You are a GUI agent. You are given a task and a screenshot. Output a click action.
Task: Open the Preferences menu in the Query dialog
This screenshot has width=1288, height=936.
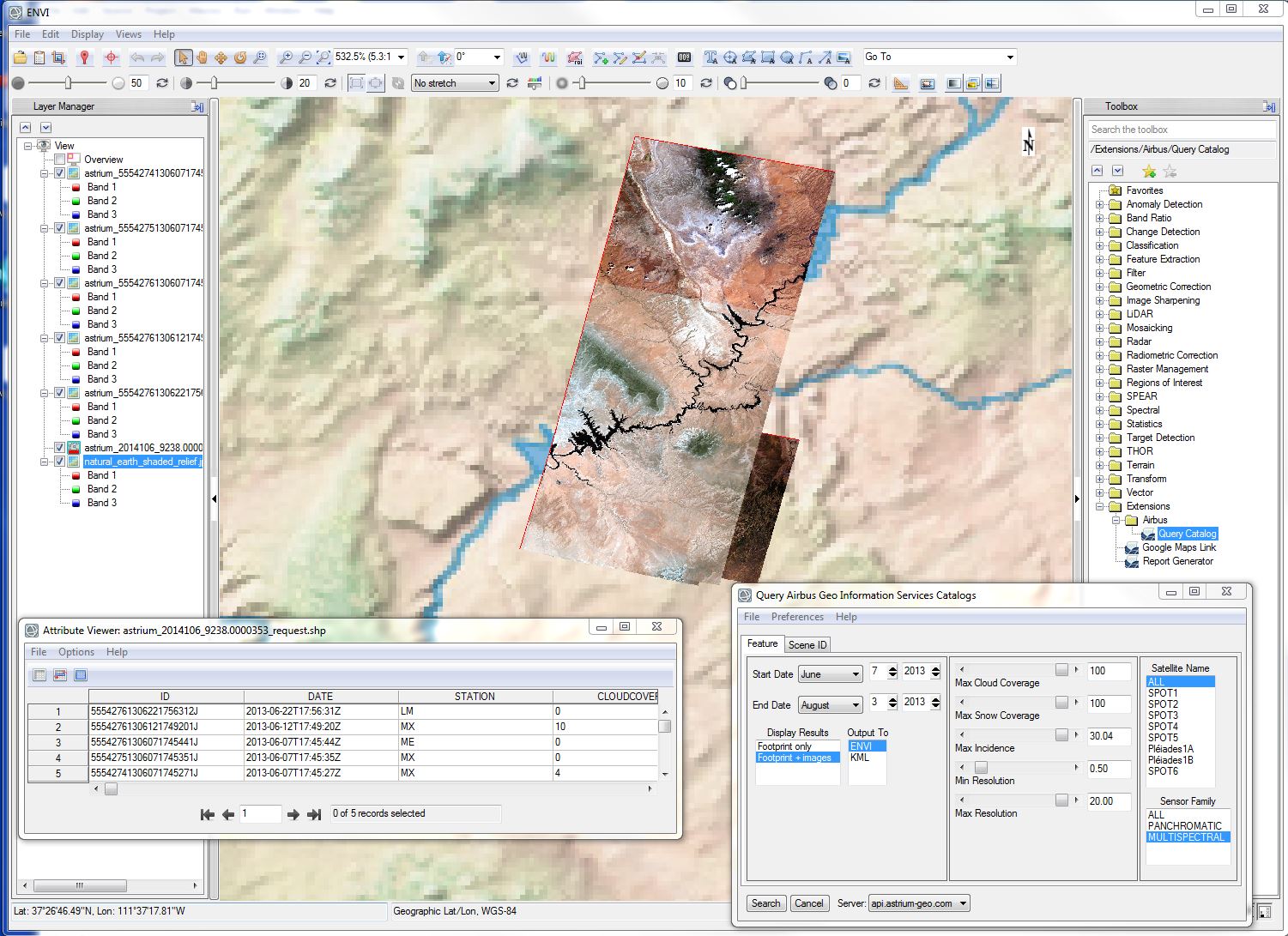click(x=797, y=616)
